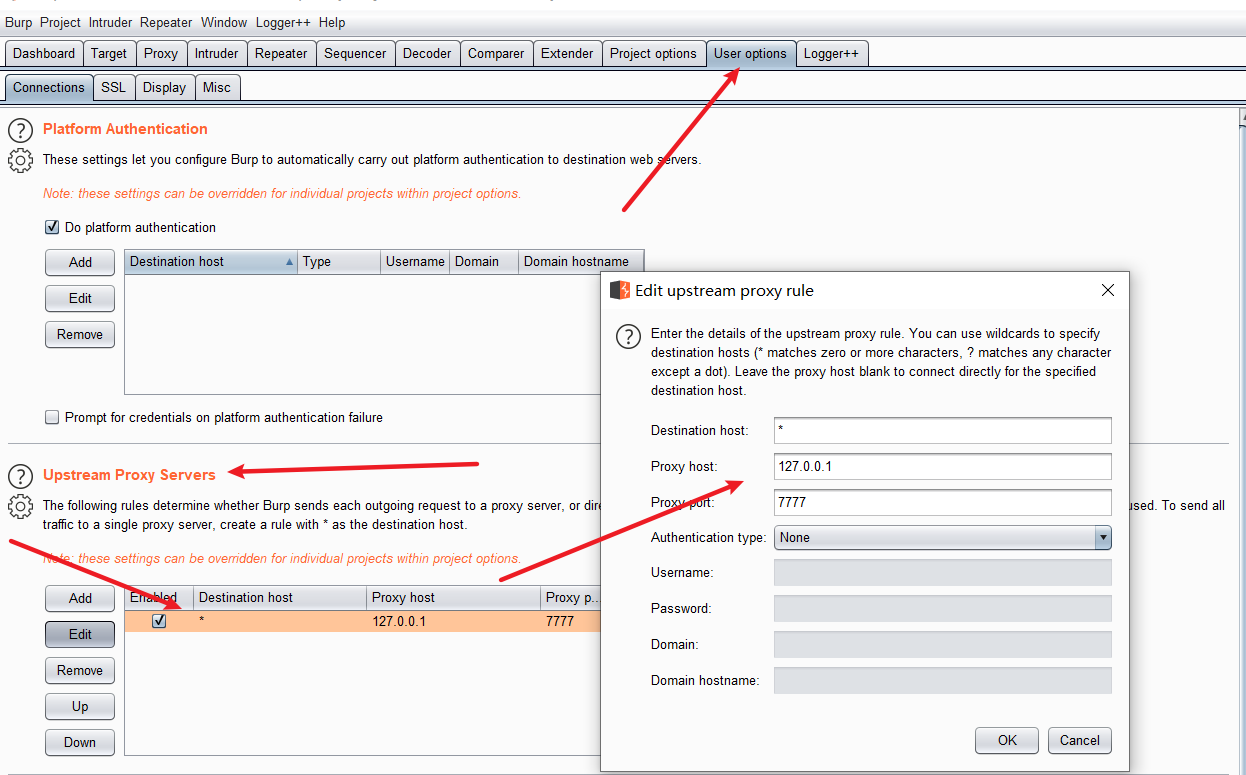Switch to Logger++ tab
This screenshot has height=775, width=1246.
pos(831,54)
